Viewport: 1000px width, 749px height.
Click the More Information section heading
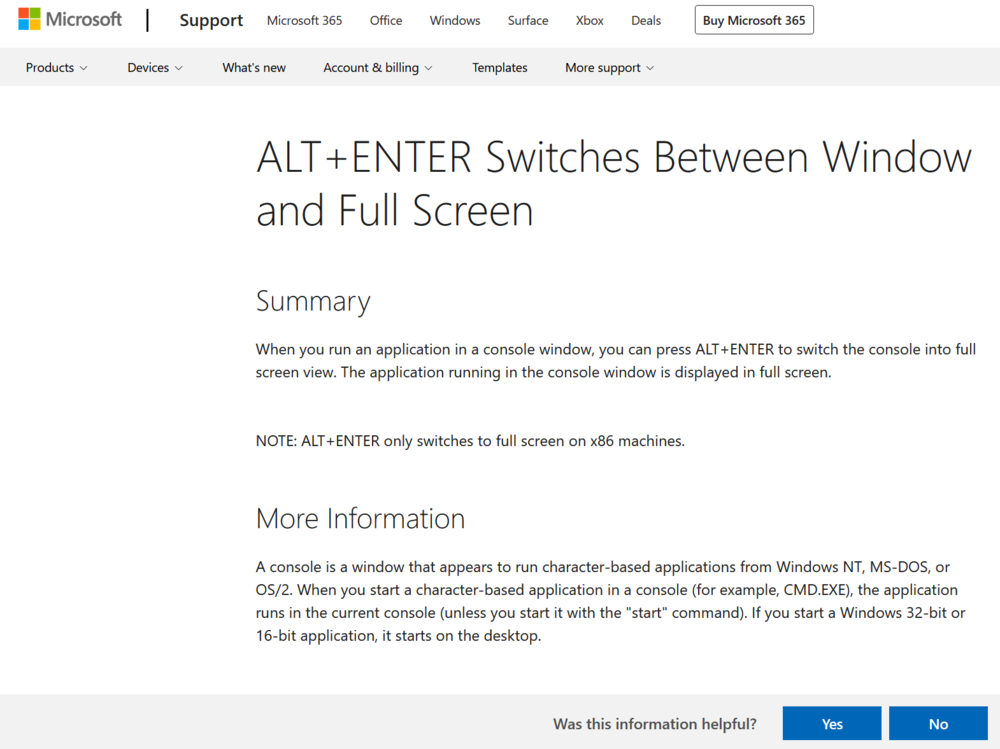360,518
